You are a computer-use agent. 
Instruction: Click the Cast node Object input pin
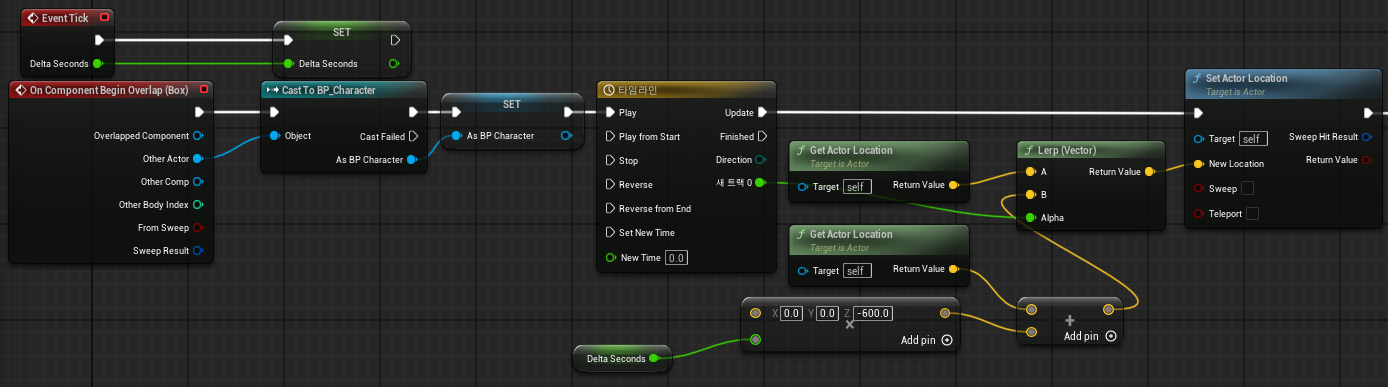(x=274, y=136)
